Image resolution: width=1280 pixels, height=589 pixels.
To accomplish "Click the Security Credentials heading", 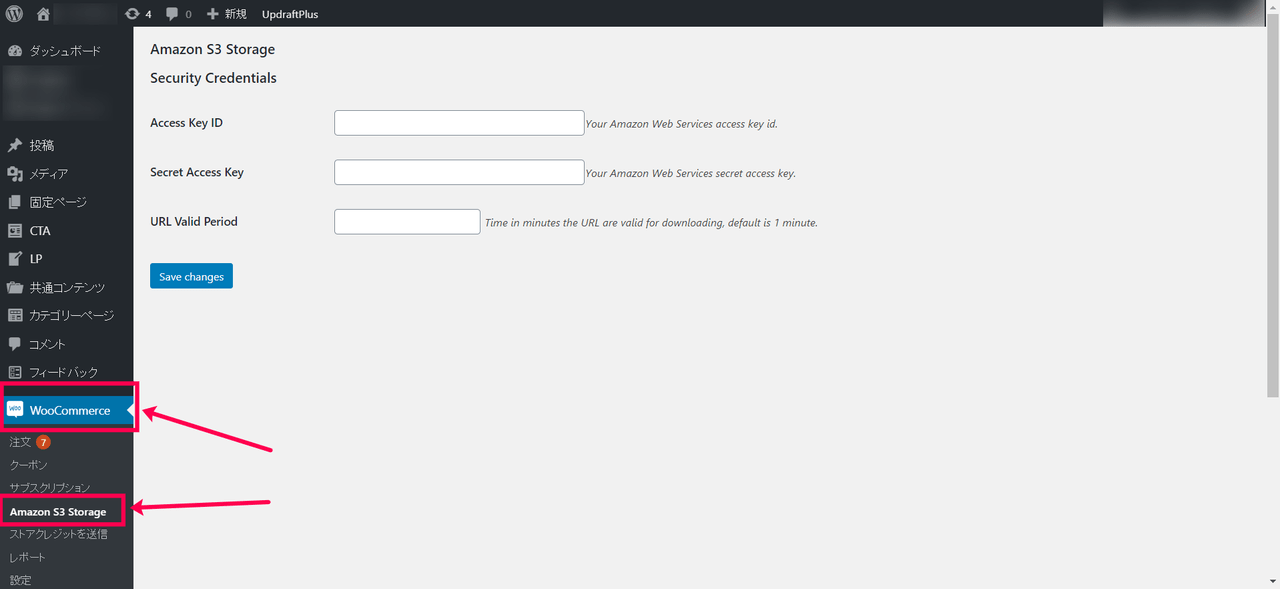I will pyautogui.click(x=213, y=78).
